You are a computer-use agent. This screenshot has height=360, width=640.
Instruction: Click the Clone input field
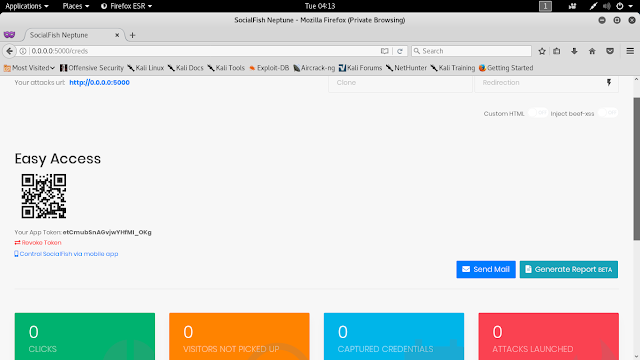click(x=400, y=83)
